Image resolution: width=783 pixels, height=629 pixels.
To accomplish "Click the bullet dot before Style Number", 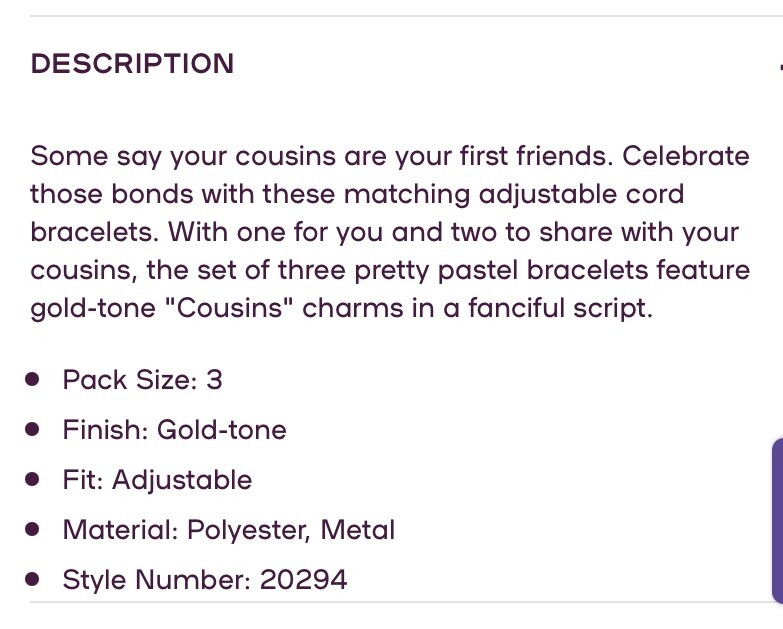I will pos(33,580).
